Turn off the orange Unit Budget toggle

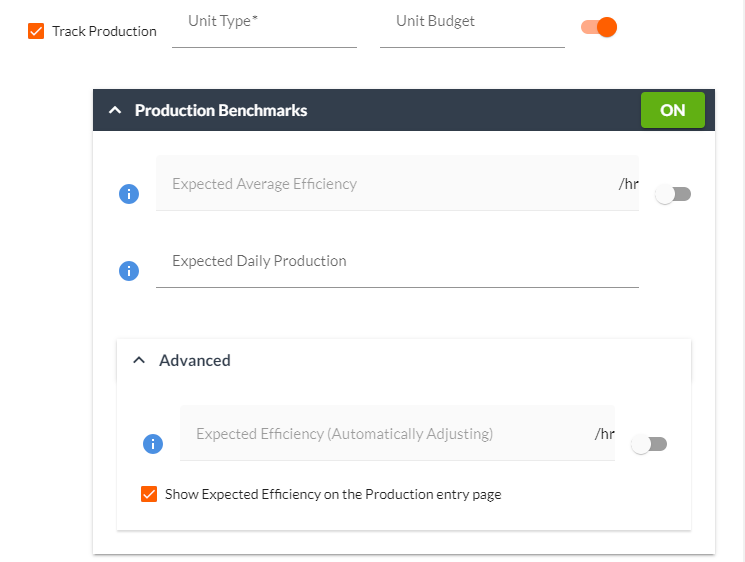tap(599, 27)
